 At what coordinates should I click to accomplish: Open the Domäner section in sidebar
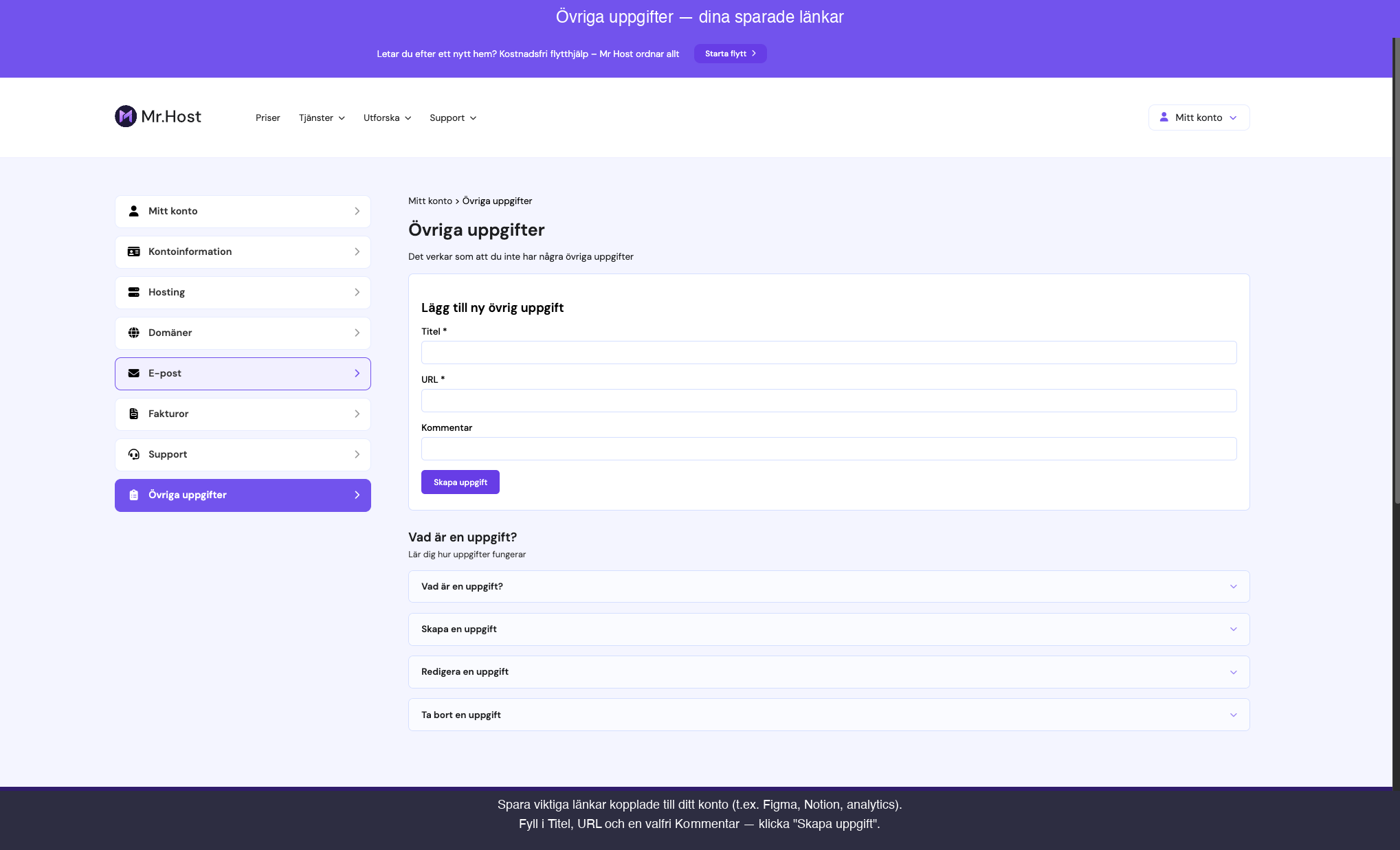point(243,333)
